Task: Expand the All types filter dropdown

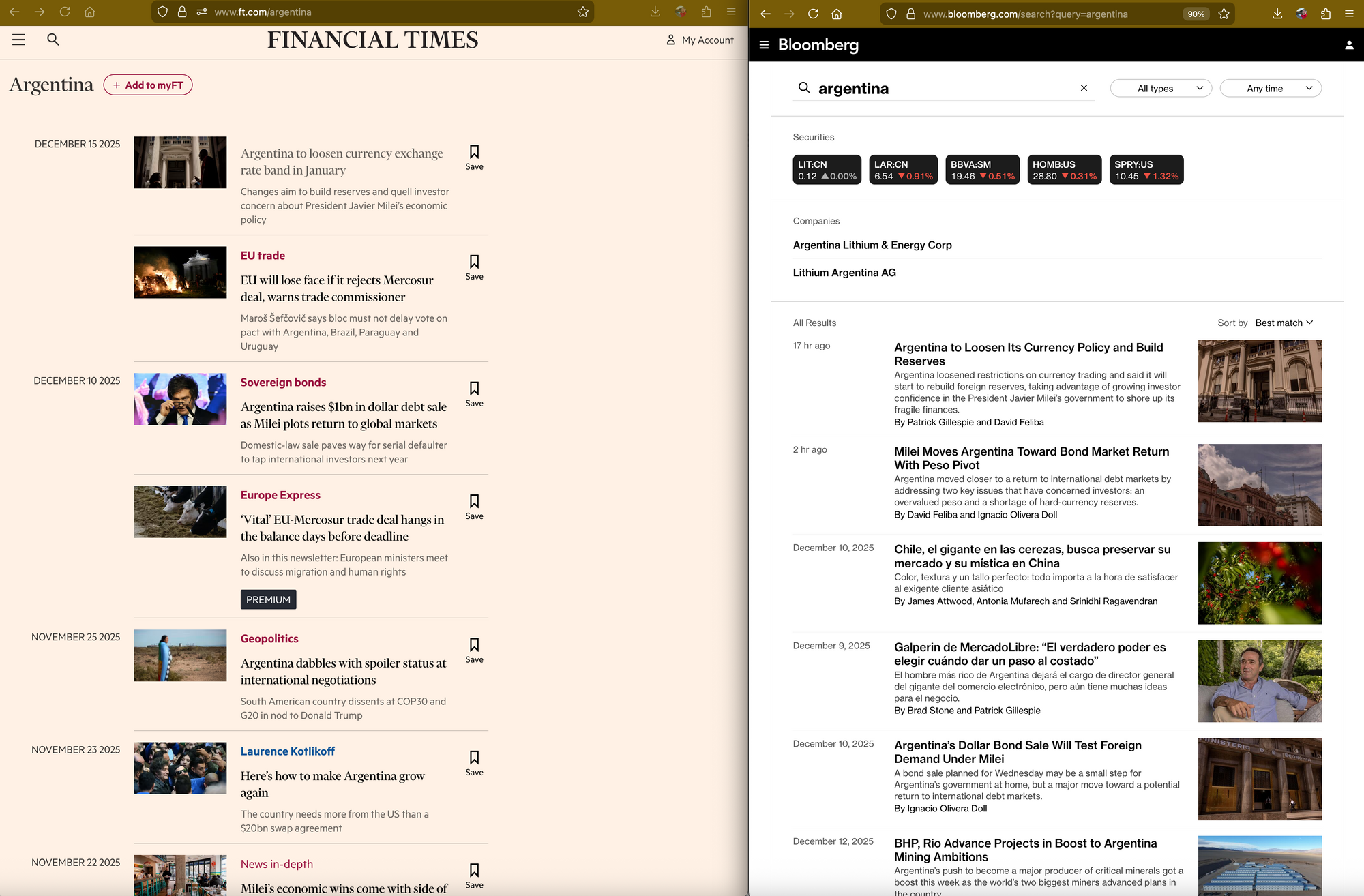Action: click(1161, 89)
